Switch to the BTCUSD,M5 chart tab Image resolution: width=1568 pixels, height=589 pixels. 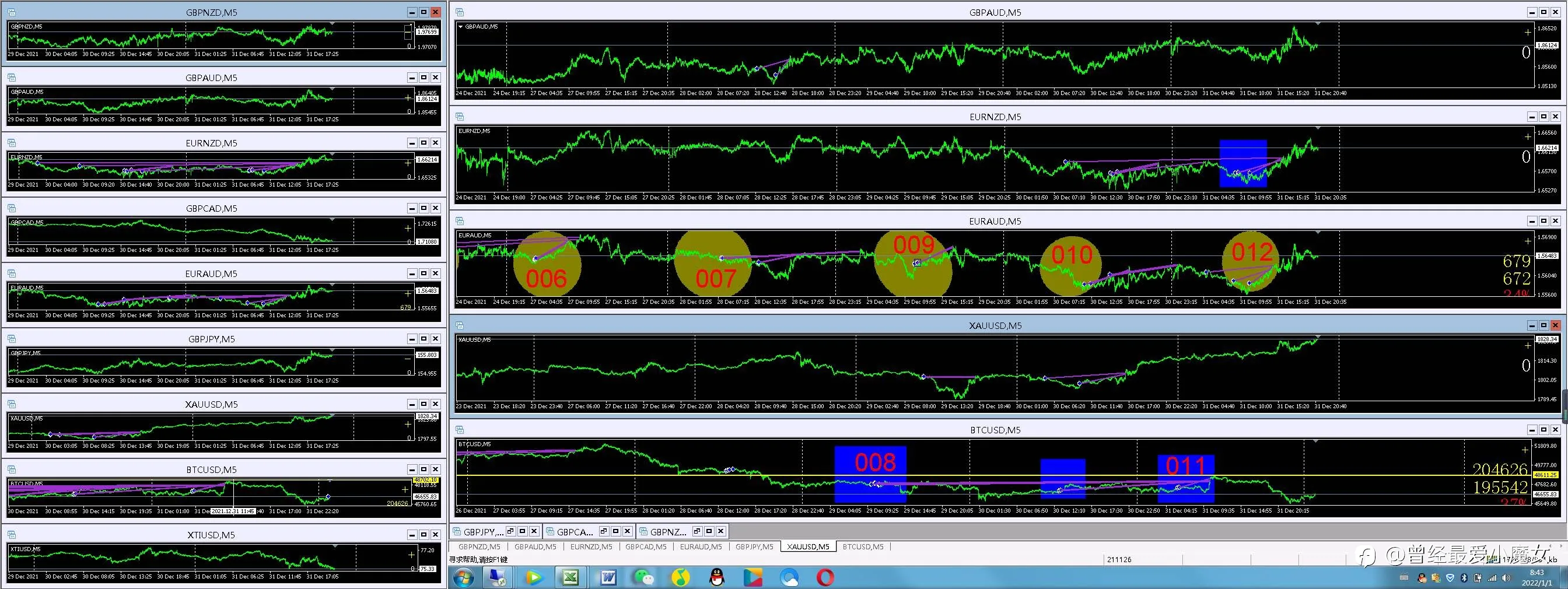[863, 547]
